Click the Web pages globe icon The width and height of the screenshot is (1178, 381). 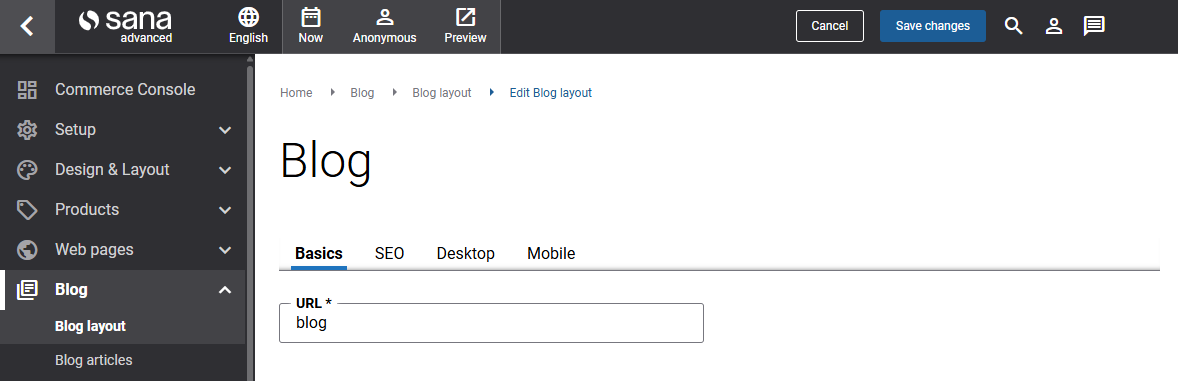[x=27, y=249]
